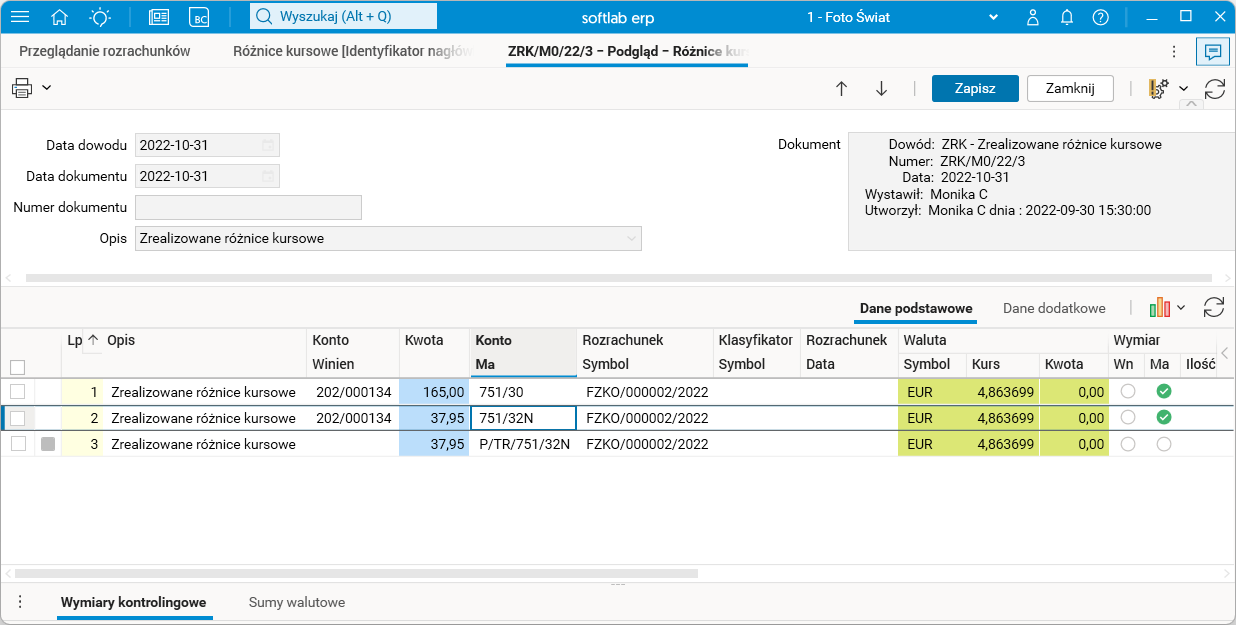Open the user account icon
Screen dimensions: 1236x625
(1033, 17)
